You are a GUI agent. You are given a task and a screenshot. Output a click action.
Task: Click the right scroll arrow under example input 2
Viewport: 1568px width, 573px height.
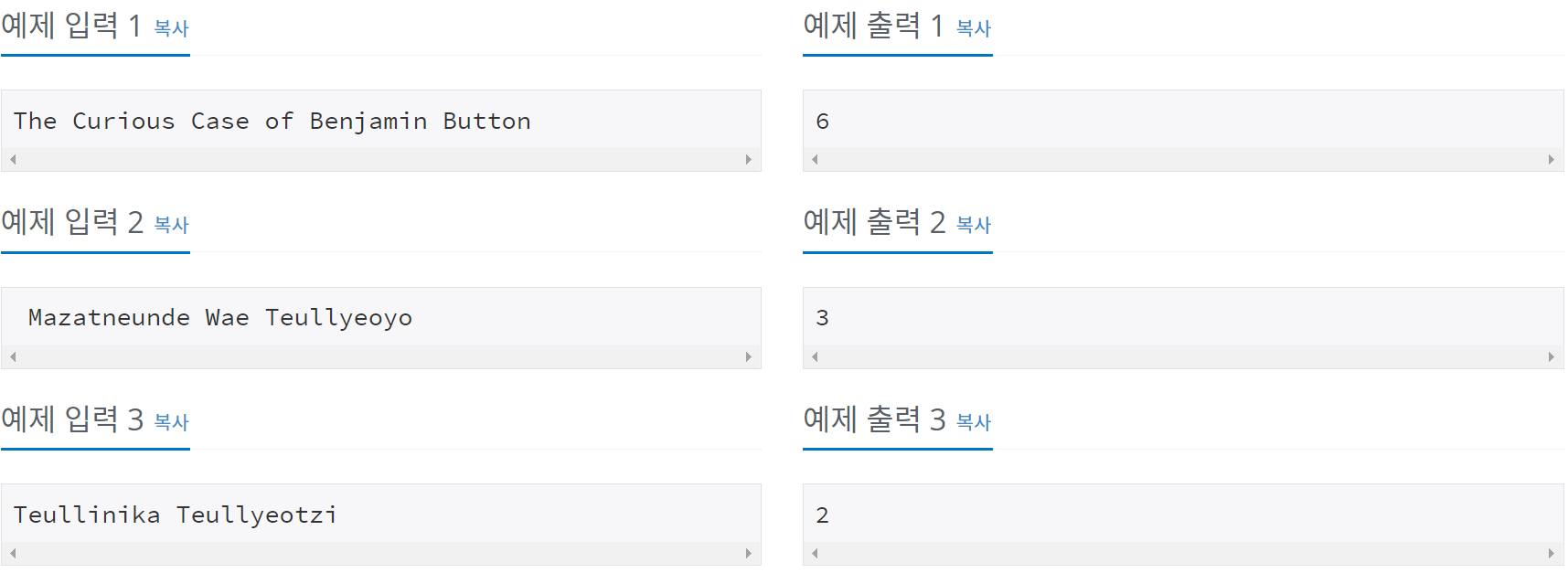coord(749,356)
